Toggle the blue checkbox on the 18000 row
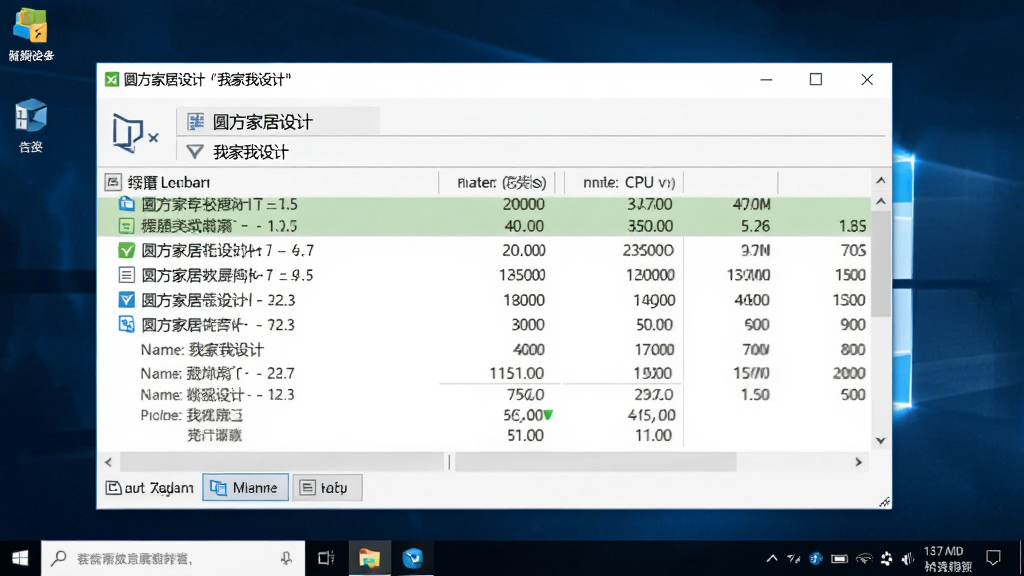 (x=126, y=300)
